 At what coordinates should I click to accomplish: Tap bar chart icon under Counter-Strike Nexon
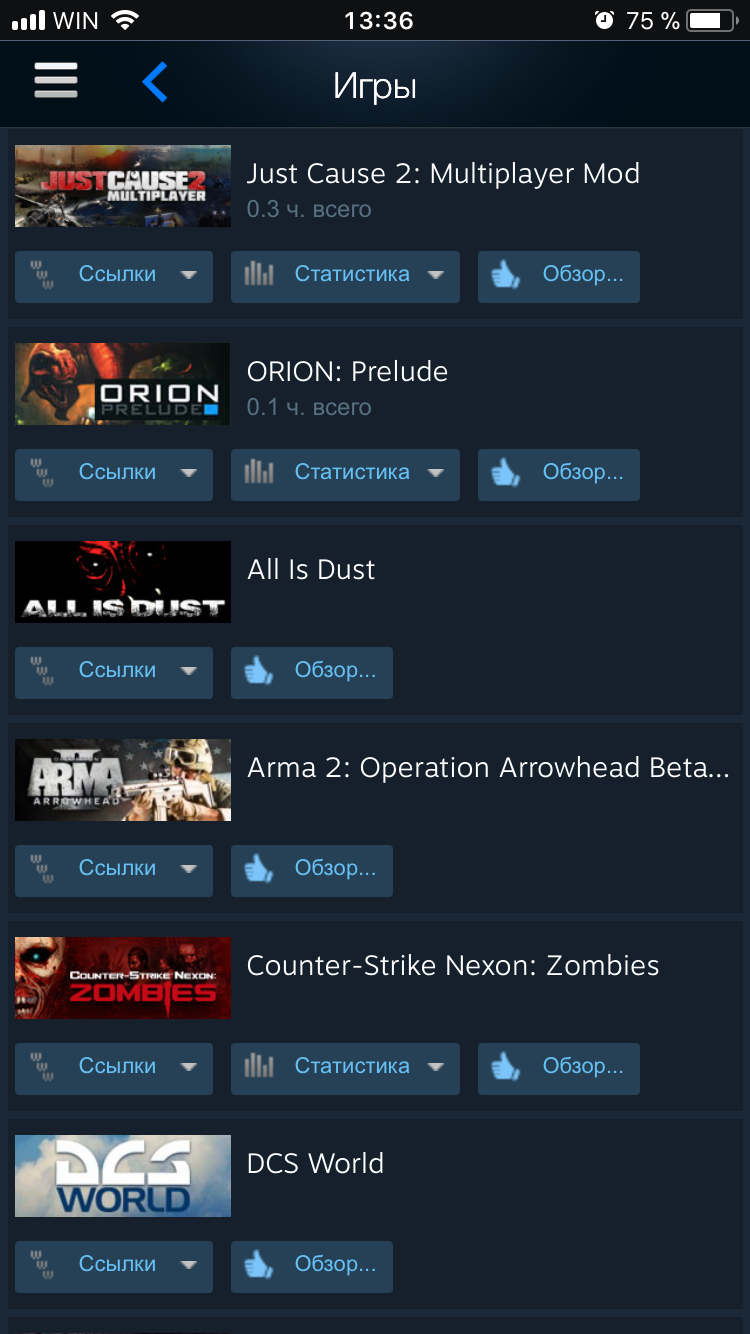(259, 1066)
